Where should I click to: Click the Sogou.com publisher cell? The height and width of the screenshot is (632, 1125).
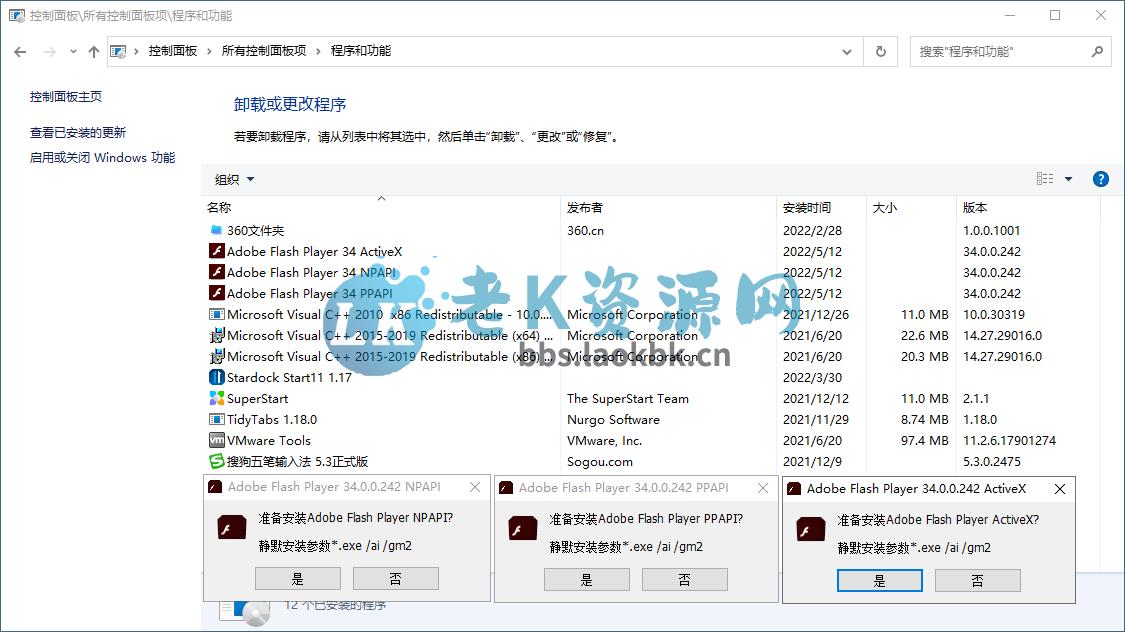point(600,462)
